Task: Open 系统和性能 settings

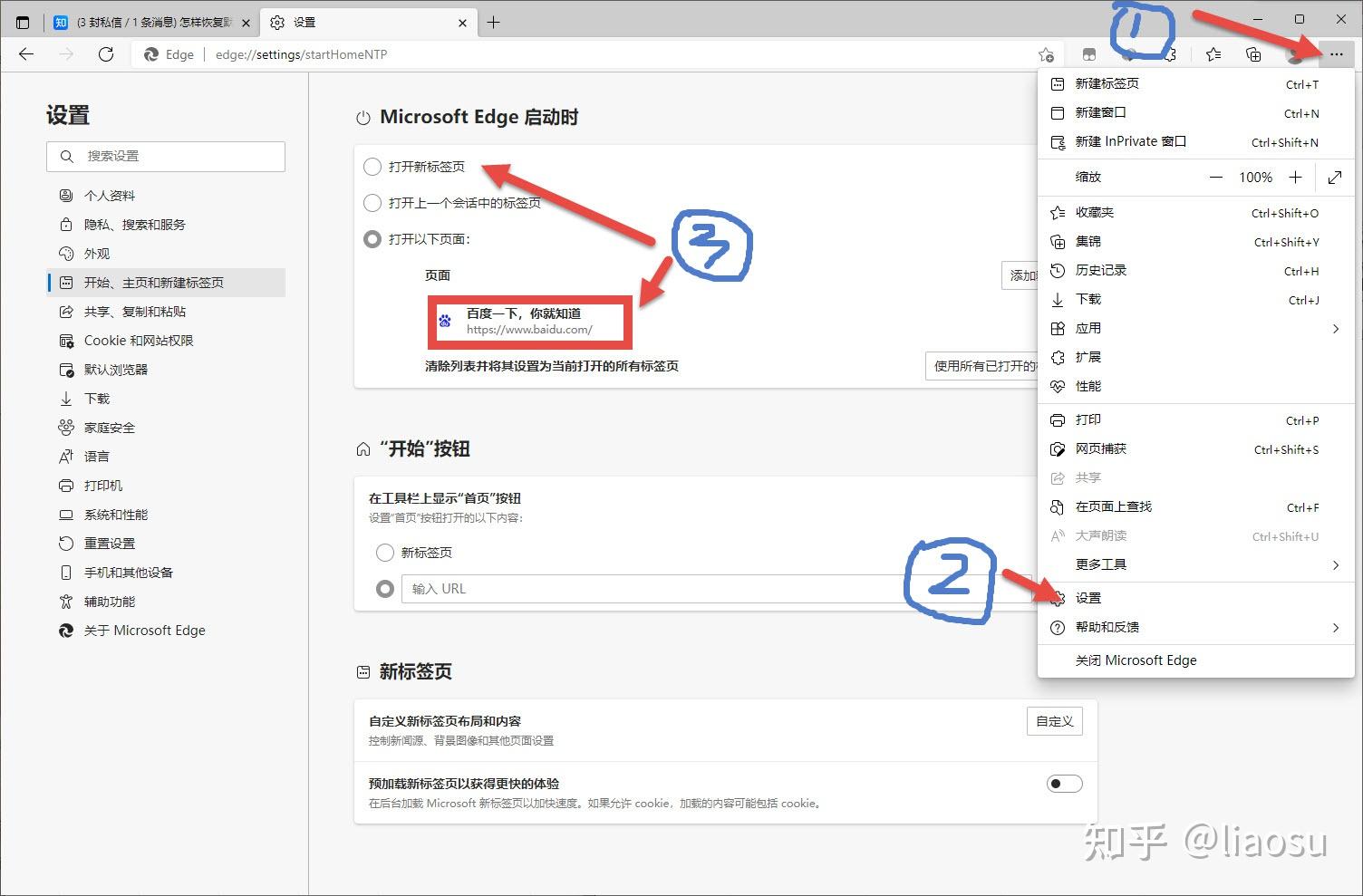Action: click(x=166, y=515)
